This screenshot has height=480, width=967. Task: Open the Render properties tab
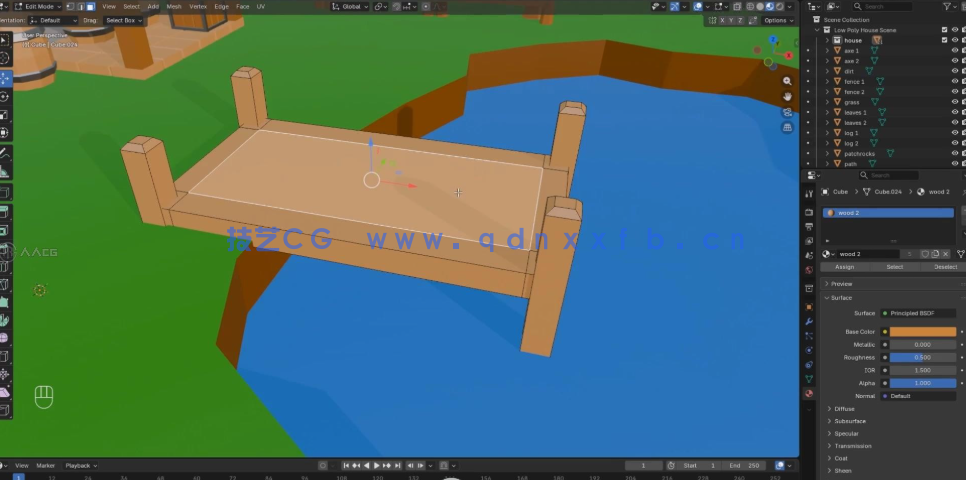coord(809,212)
